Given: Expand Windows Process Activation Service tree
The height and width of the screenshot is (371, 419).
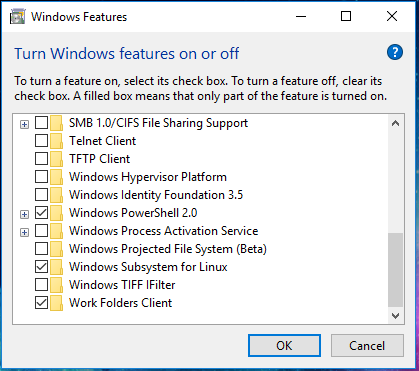Looking at the screenshot, I should (x=24, y=232).
